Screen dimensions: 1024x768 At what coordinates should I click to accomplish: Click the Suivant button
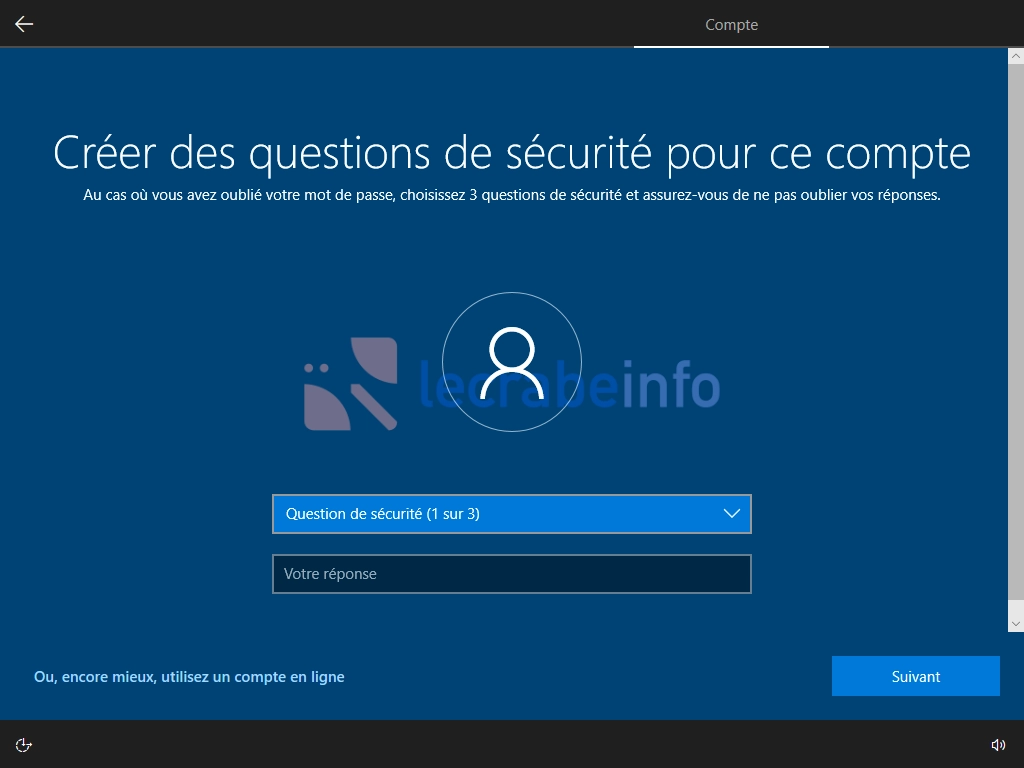[x=916, y=676]
